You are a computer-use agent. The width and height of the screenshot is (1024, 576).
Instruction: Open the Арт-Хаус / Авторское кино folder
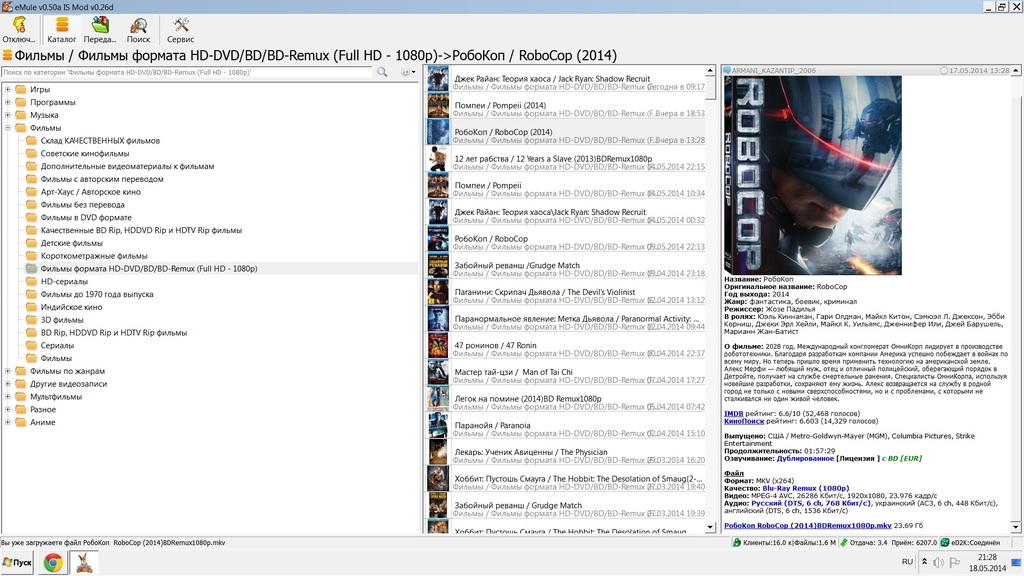click(90, 192)
